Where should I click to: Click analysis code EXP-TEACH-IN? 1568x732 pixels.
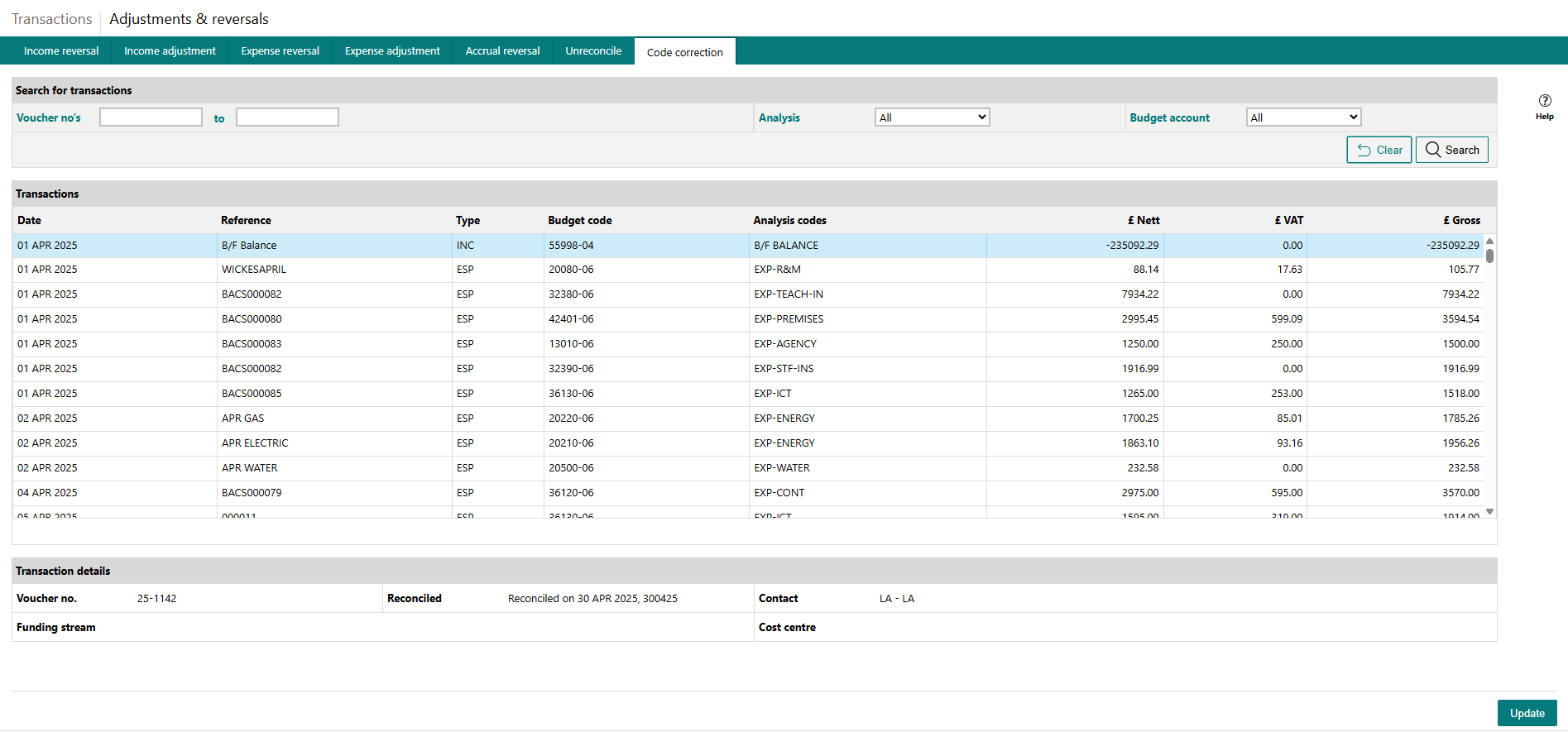(x=789, y=294)
